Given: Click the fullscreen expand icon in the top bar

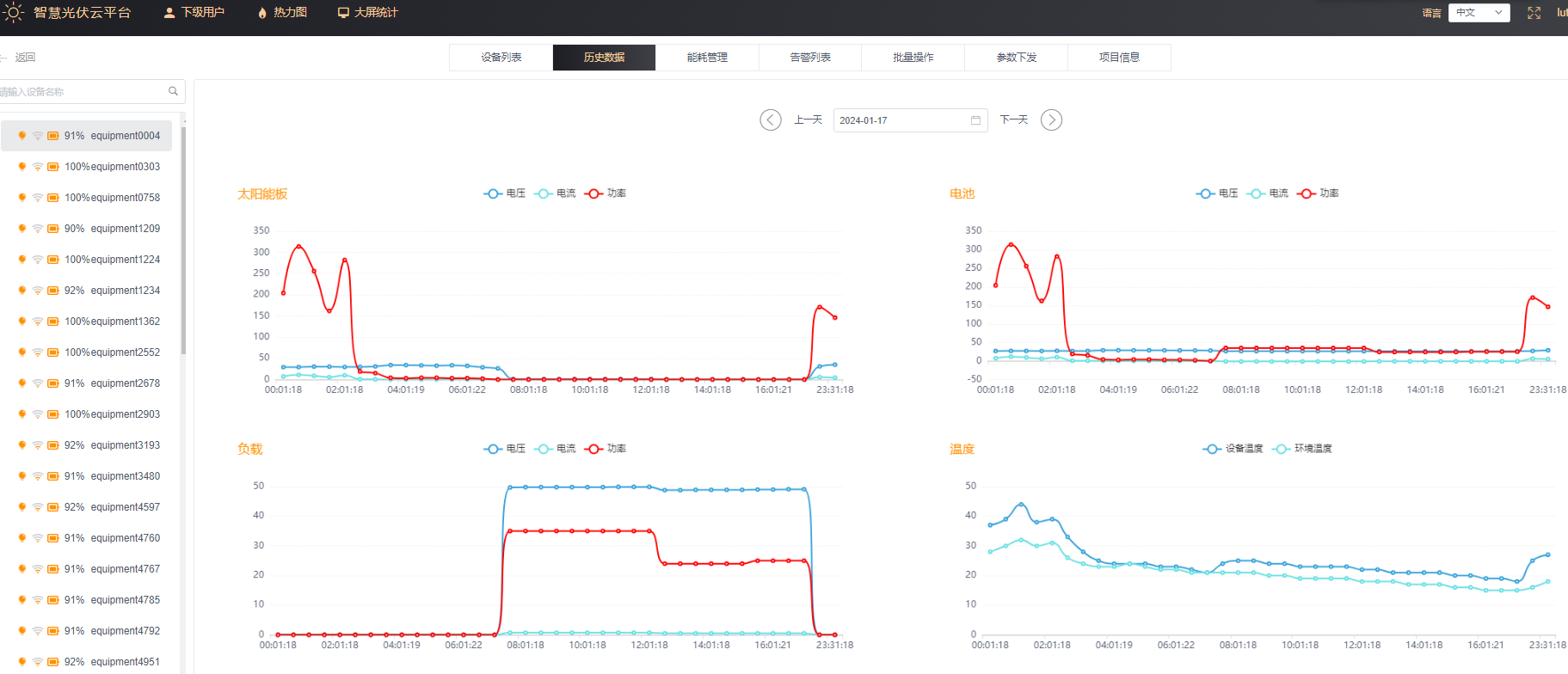Looking at the screenshot, I should (1534, 13).
